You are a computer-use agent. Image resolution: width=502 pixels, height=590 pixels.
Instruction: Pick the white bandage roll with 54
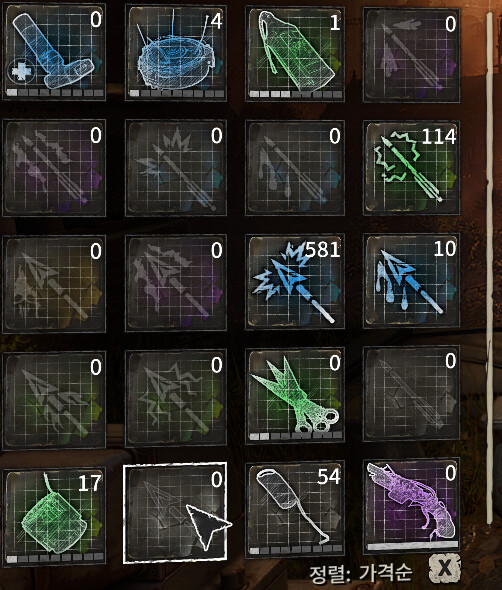pos(295,510)
